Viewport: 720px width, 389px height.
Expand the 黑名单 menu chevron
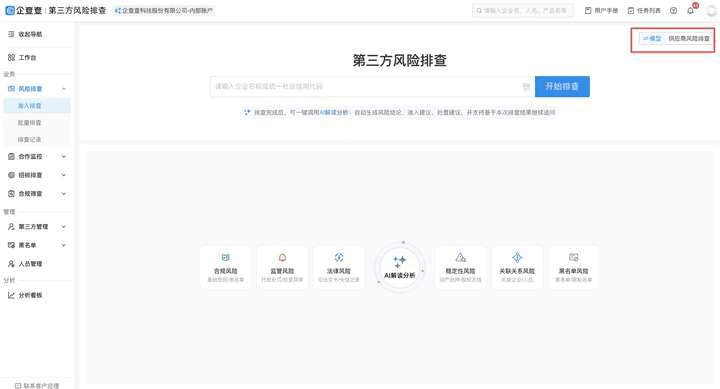(x=64, y=245)
